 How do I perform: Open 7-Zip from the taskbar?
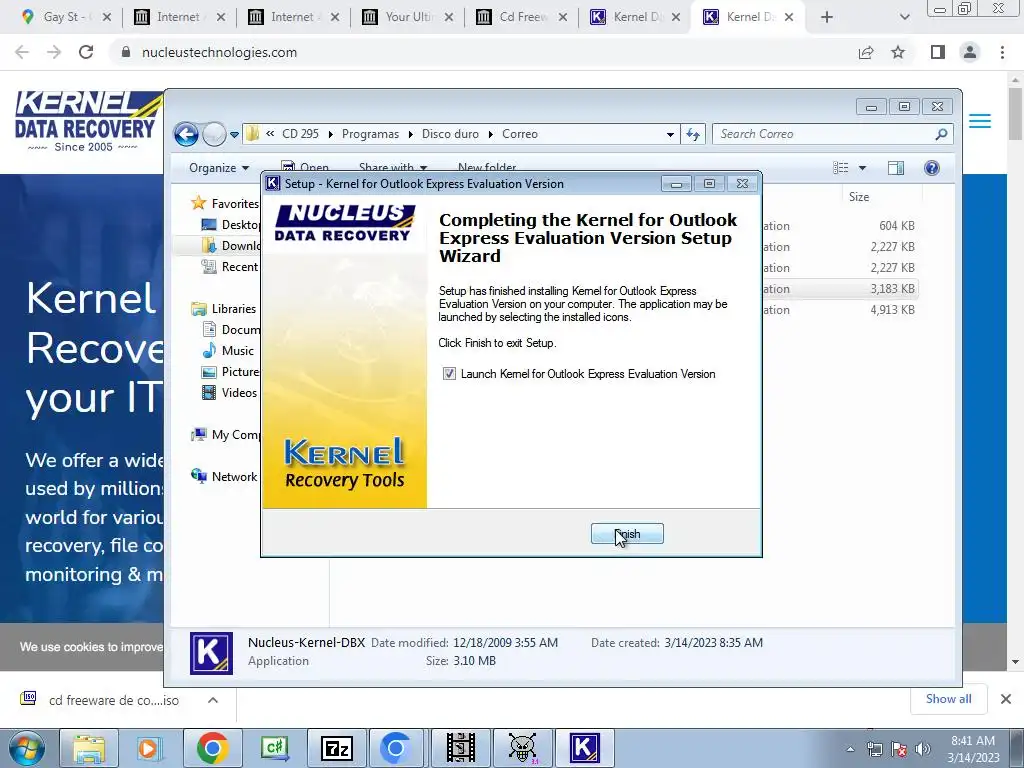(337, 748)
